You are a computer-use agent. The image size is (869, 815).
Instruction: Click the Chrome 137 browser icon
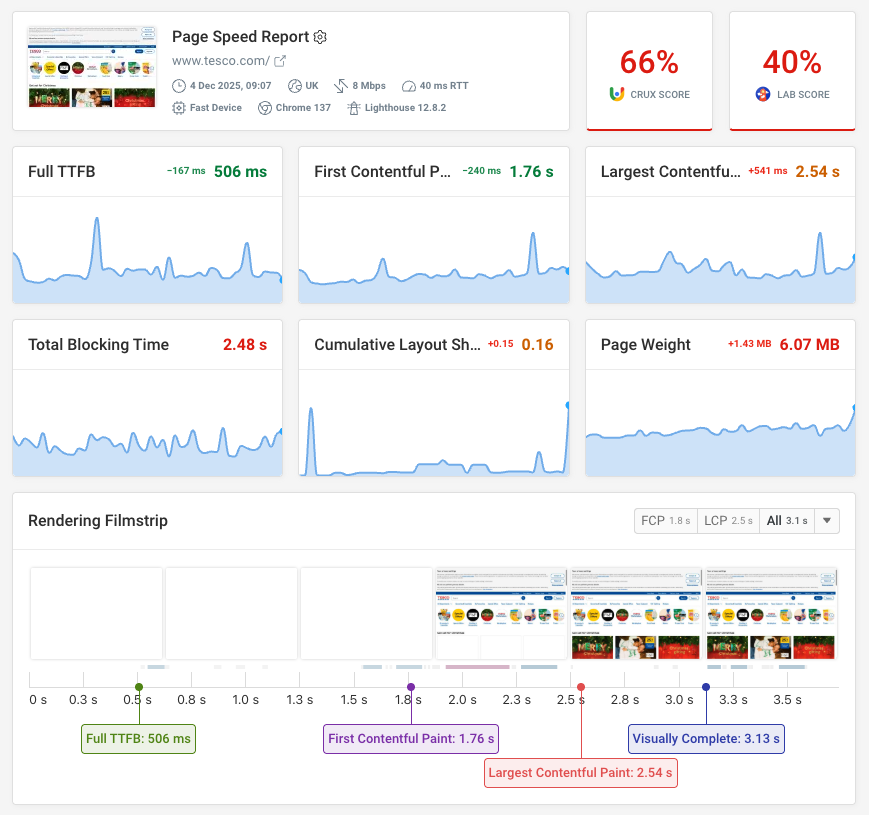coord(264,107)
